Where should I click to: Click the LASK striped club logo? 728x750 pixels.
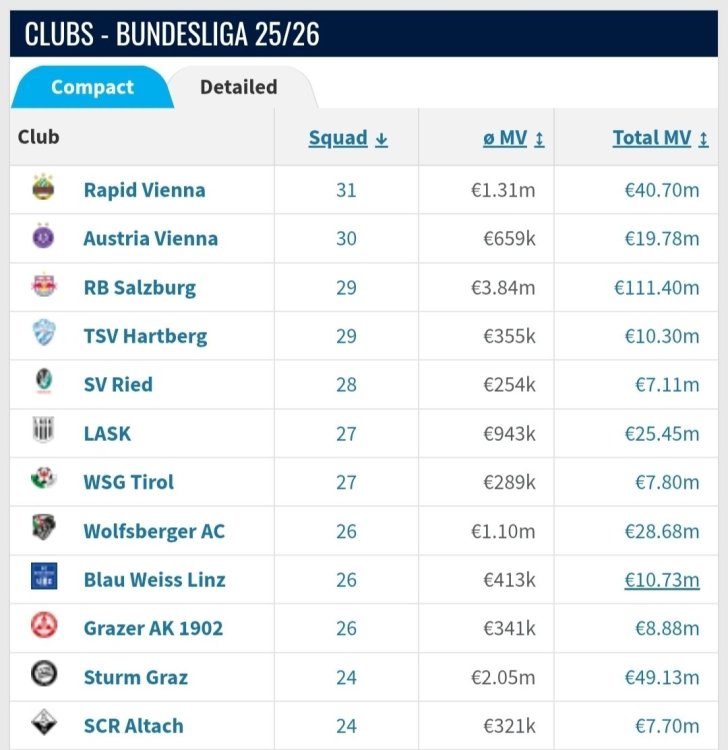tap(44, 433)
